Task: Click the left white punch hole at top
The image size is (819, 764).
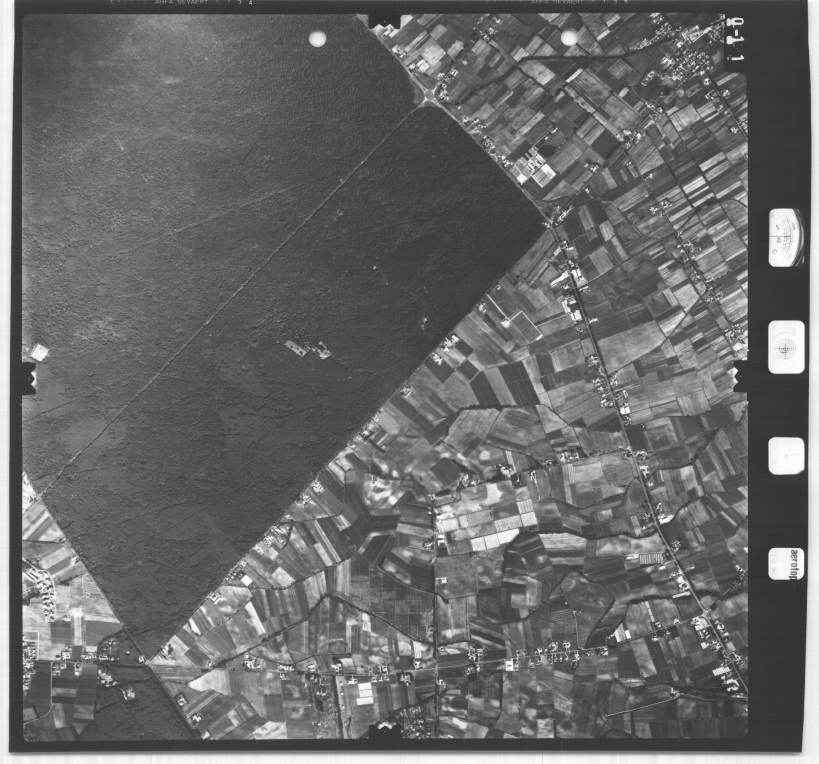Action: 317,39
